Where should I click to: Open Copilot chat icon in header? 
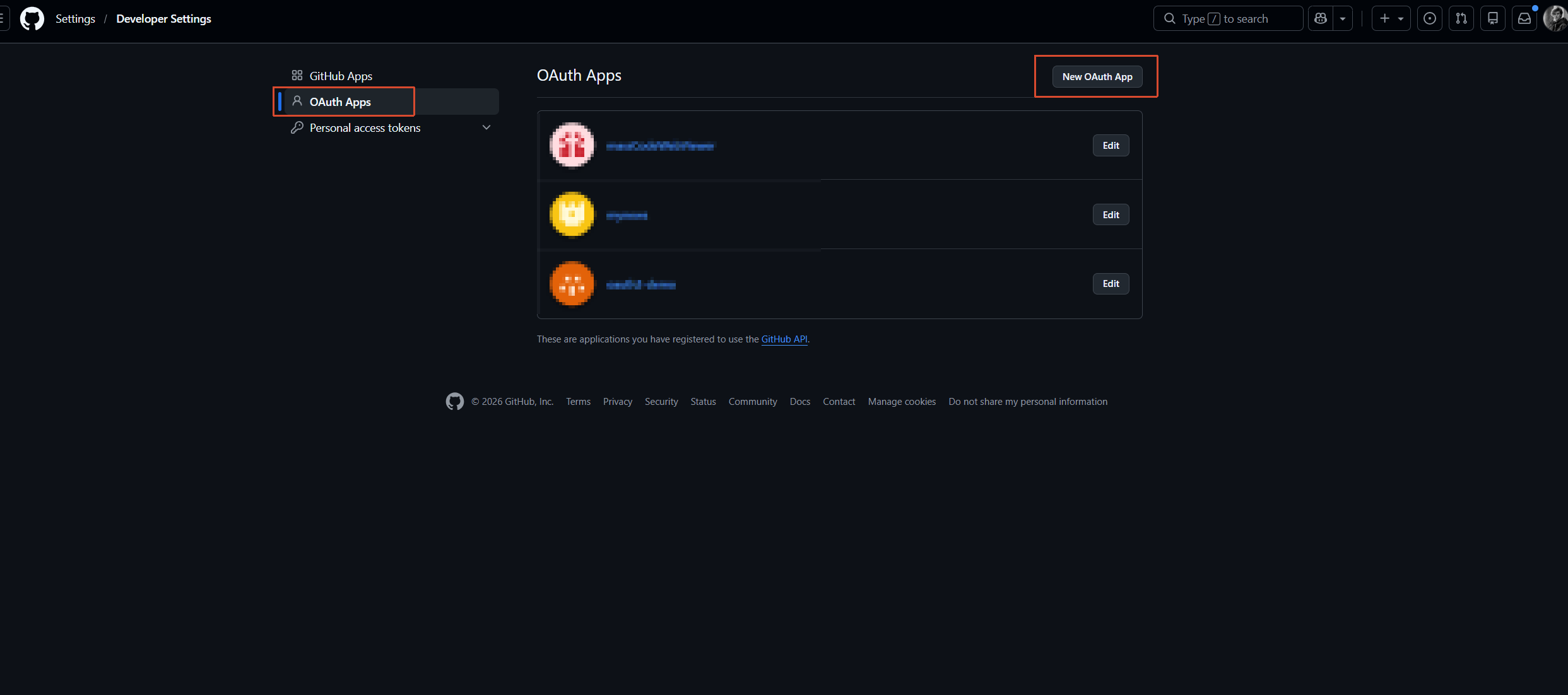(1321, 19)
